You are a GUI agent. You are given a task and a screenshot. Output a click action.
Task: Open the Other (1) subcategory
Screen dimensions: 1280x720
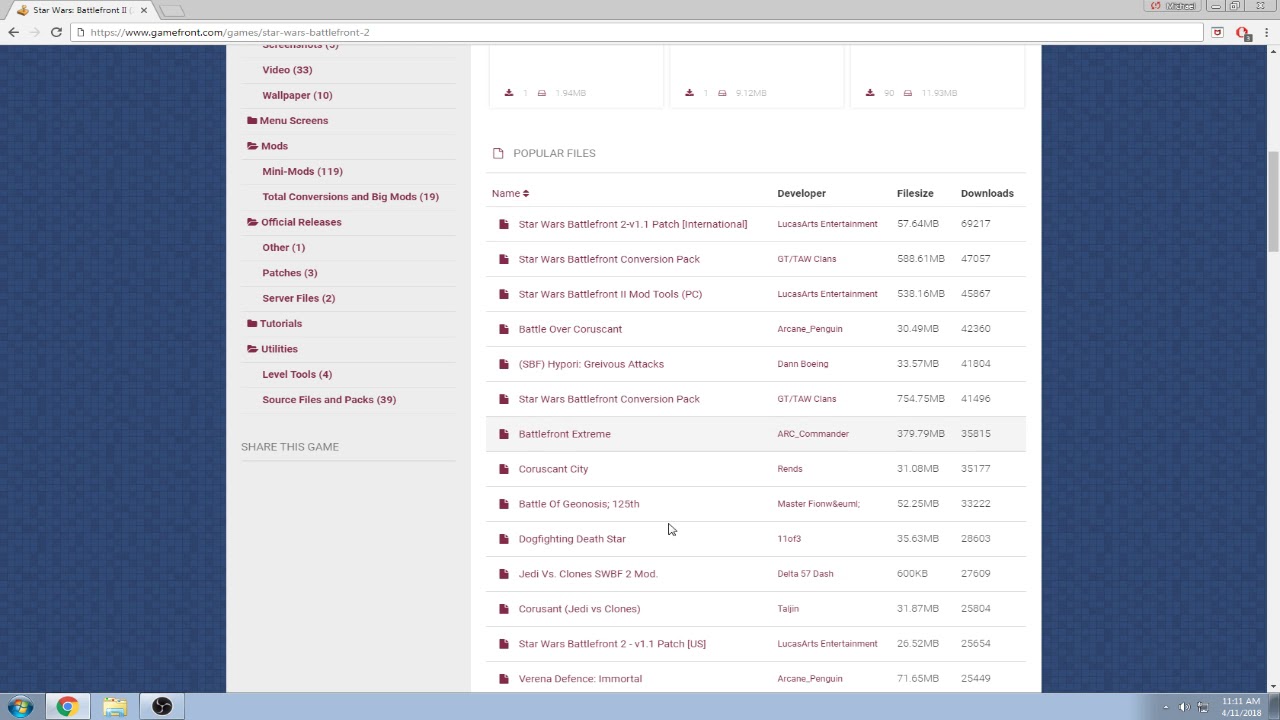click(x=284, y=247)
